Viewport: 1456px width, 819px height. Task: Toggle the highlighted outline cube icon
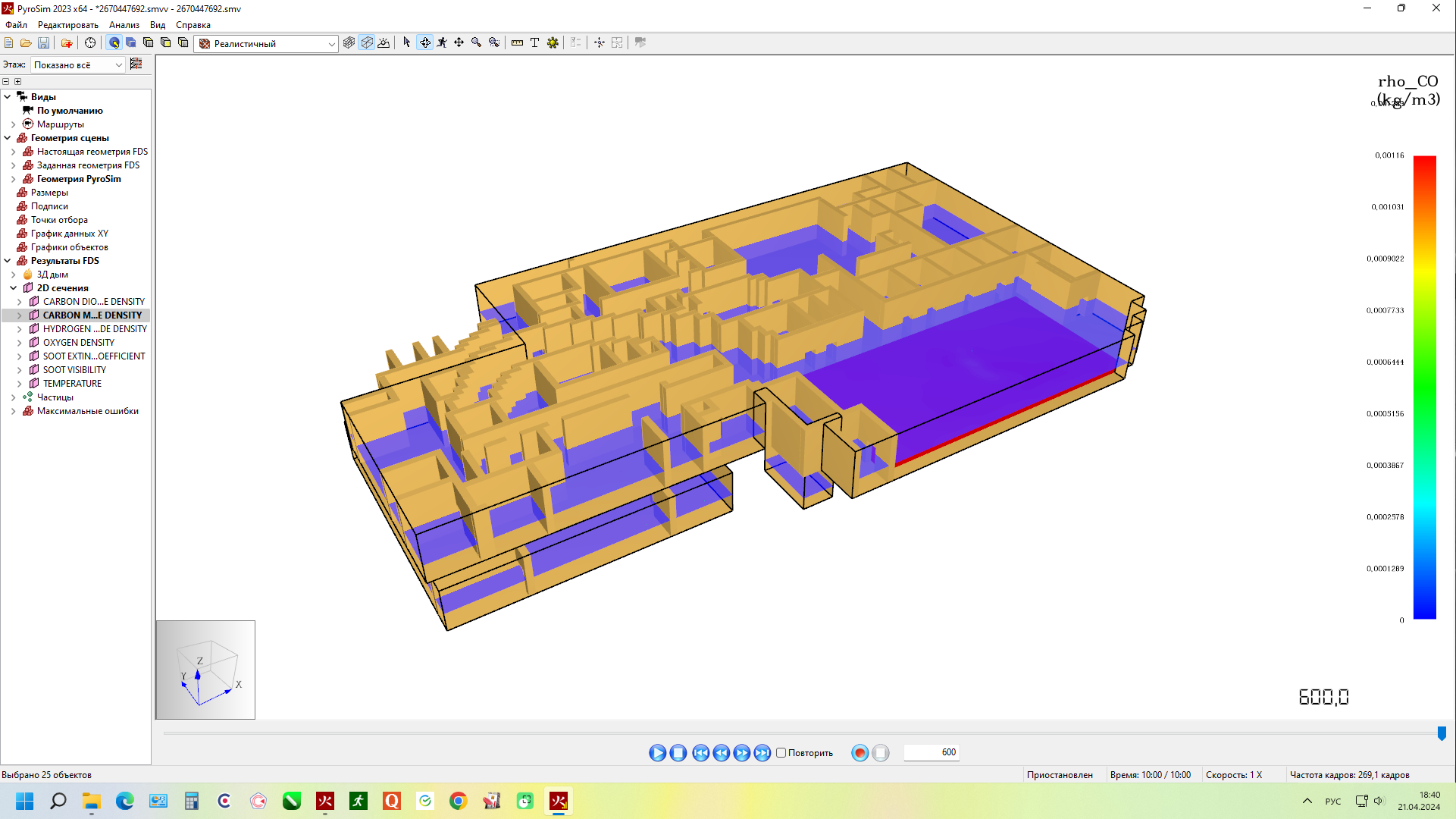point(367,43)
